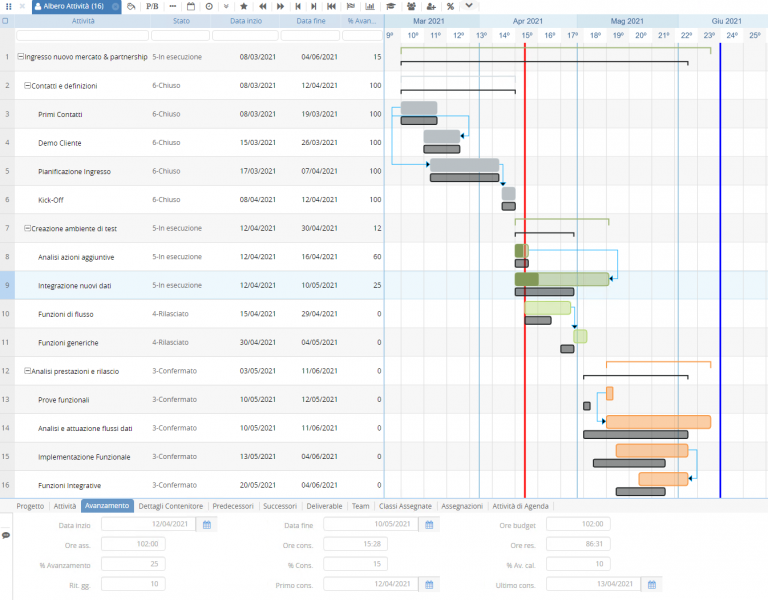The height and width of the screenshot is (600, 768).
Task: Click the graduation cap icon
Action: coord(390,6)
